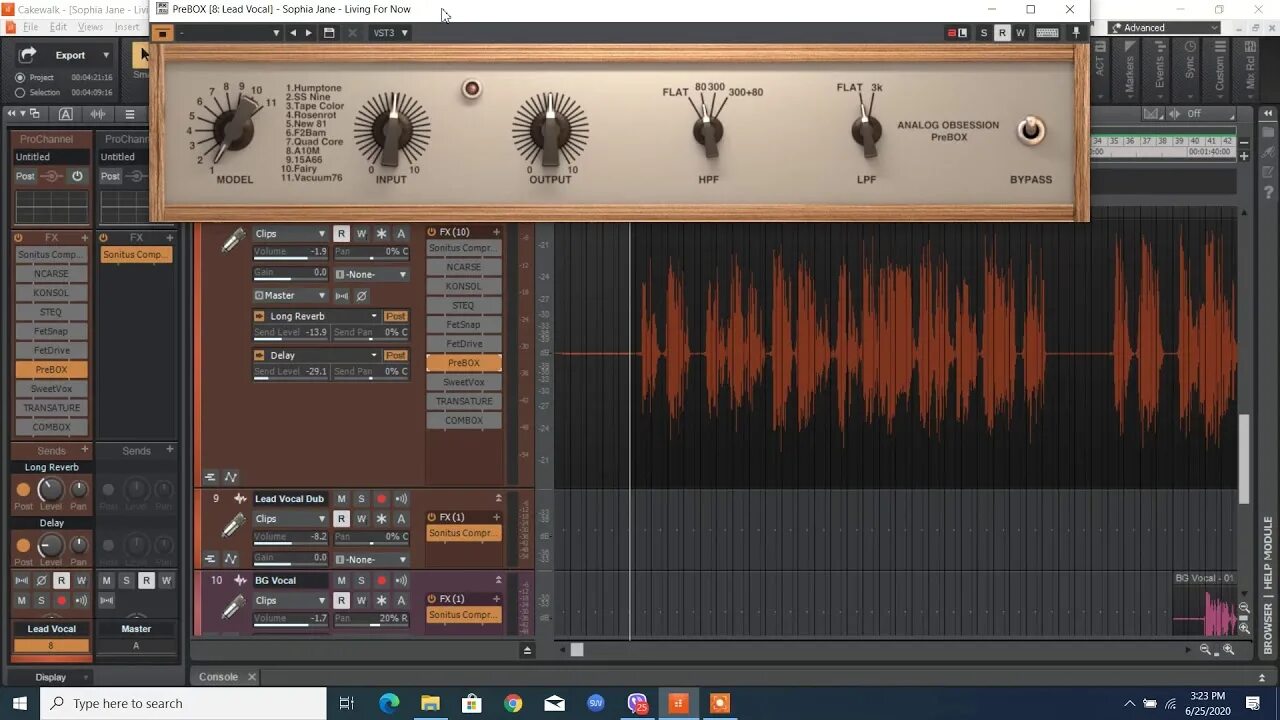This screenshot has width=1280, height=720.
Task: Open the VST3 dropdown menu
Action: (x=390, y=33)
